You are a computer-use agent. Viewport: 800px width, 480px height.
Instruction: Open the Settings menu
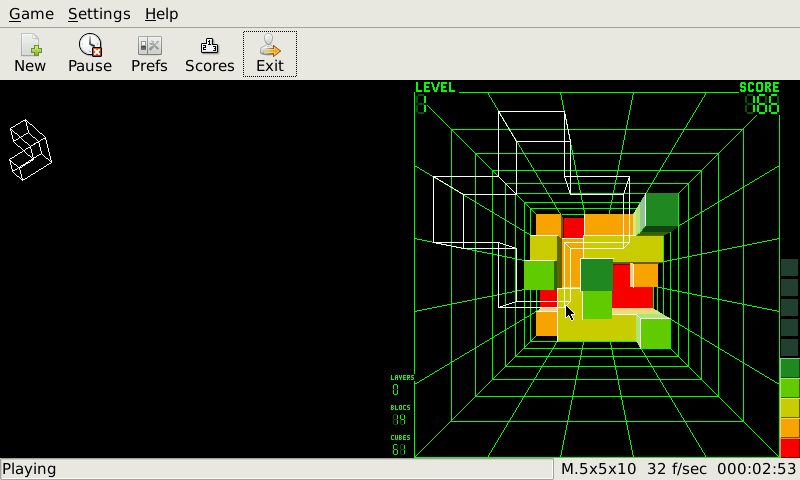pos(99,14)
